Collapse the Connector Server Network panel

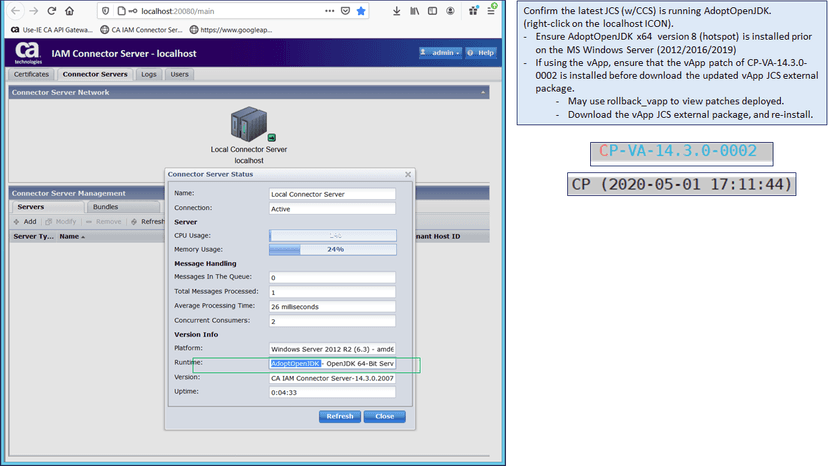coord(484,92)
